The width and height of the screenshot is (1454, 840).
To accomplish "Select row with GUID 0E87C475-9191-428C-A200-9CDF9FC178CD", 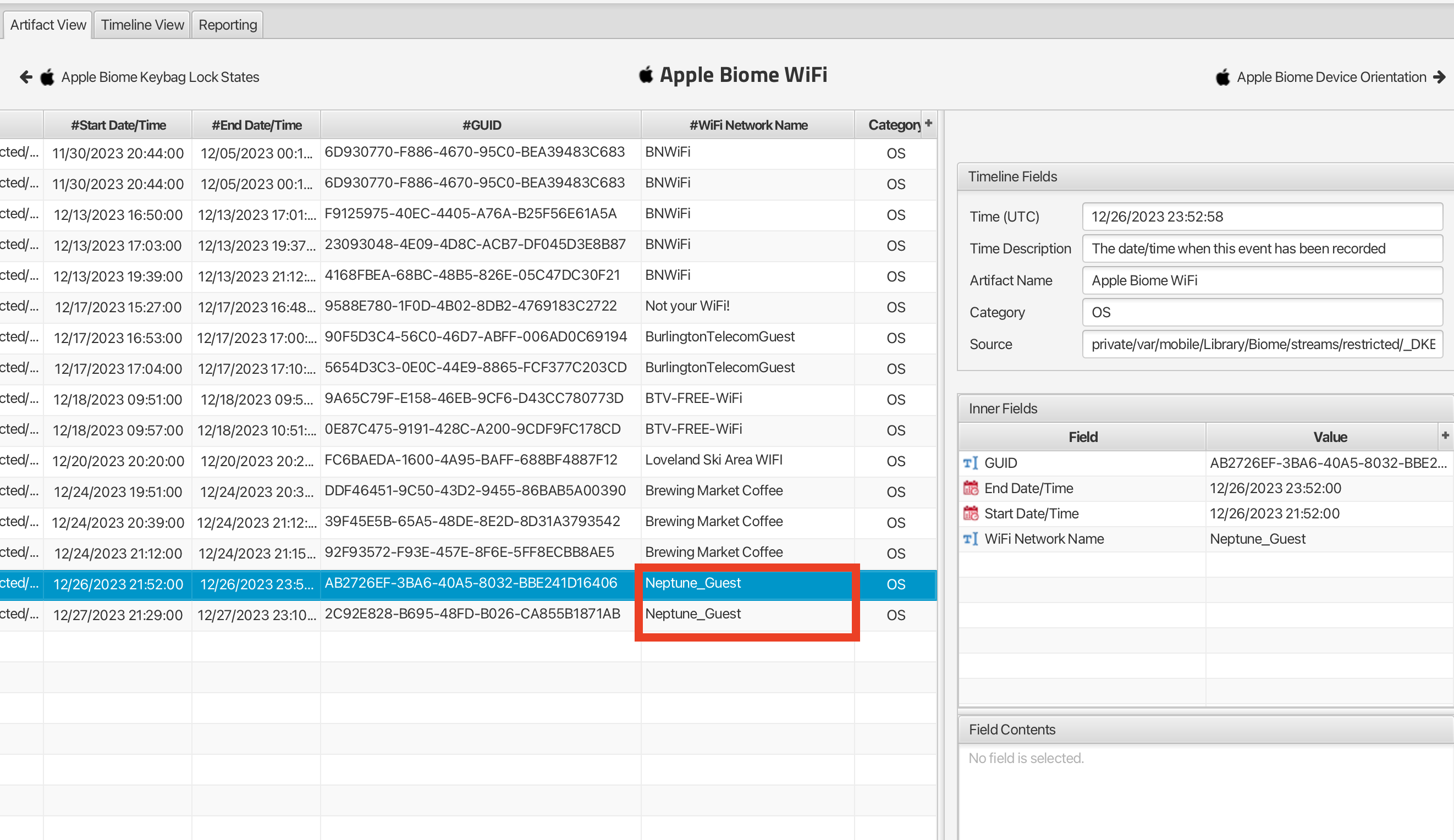I will pos(467,430).
